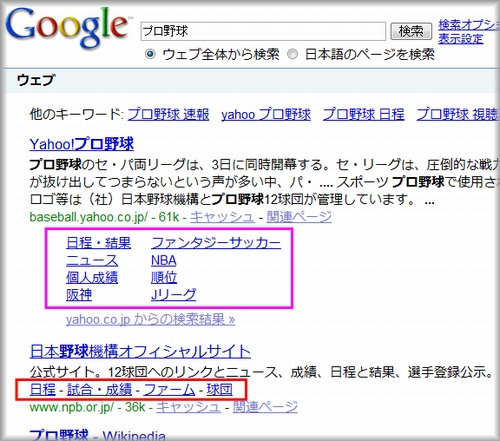Open the 個人成績 sitelink

click(x=92, y=277)
